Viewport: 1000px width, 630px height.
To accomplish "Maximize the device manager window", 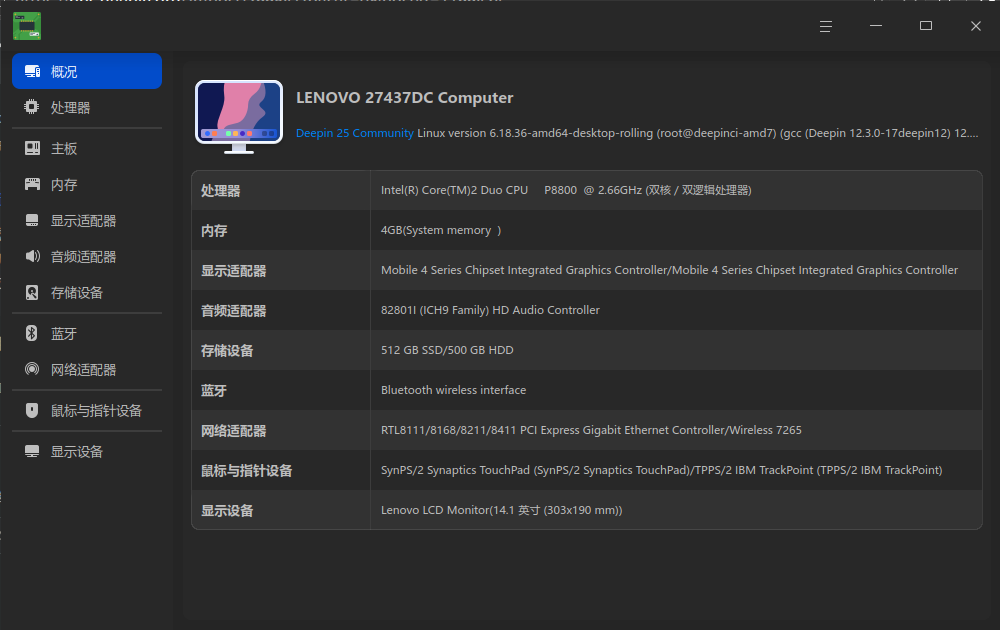I will [x=926, y=26].
